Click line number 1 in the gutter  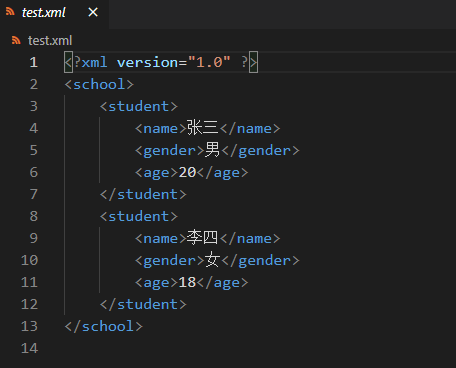[x=34, y=62]
